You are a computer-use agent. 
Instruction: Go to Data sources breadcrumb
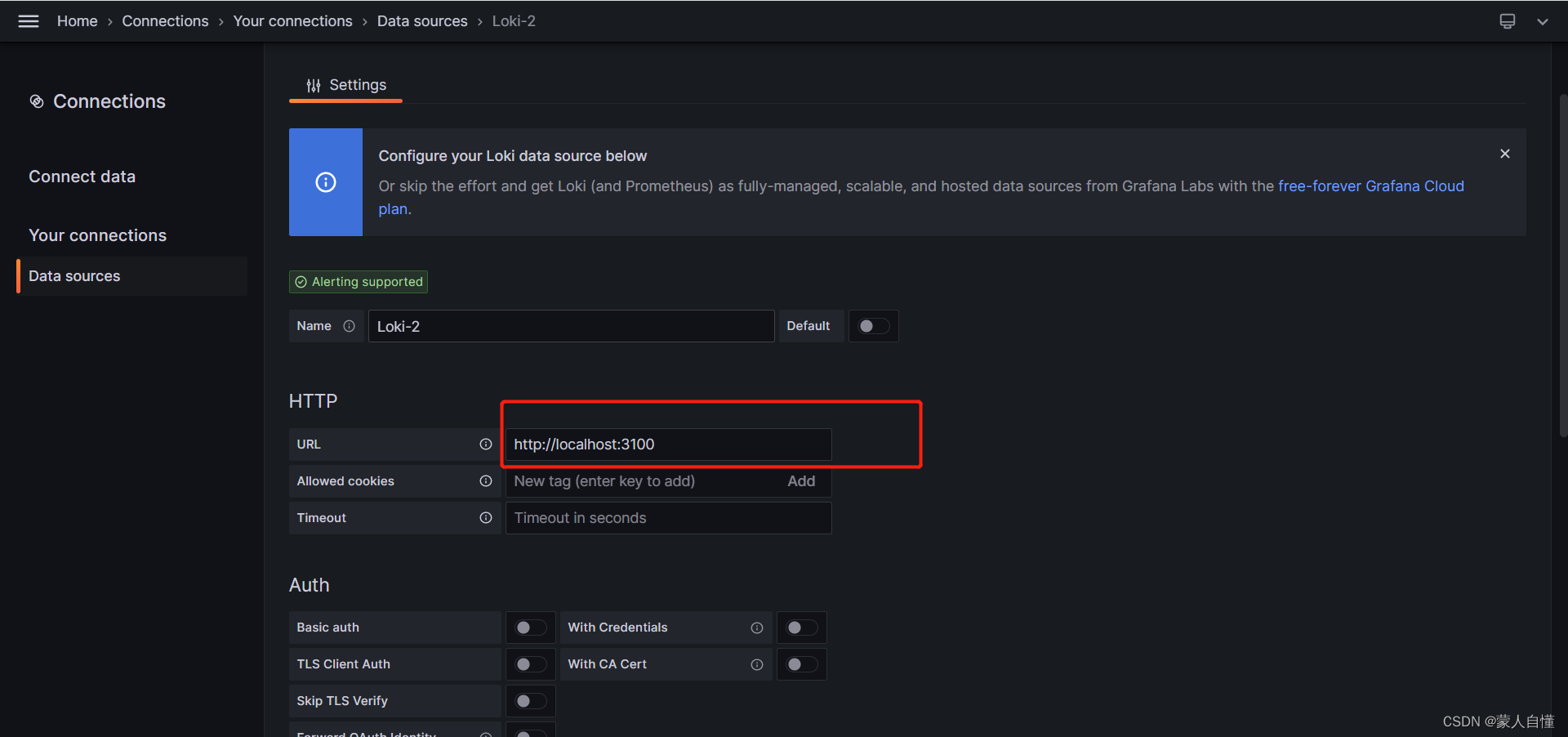422,21
